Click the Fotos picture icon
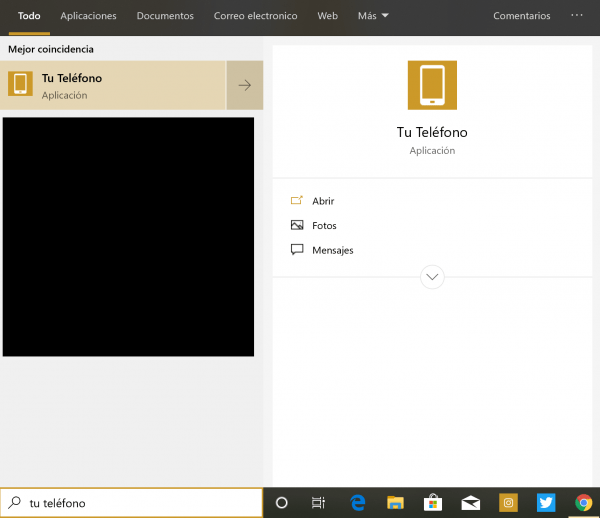The height and width of the screenshot is (518, 600). [297, 225]
